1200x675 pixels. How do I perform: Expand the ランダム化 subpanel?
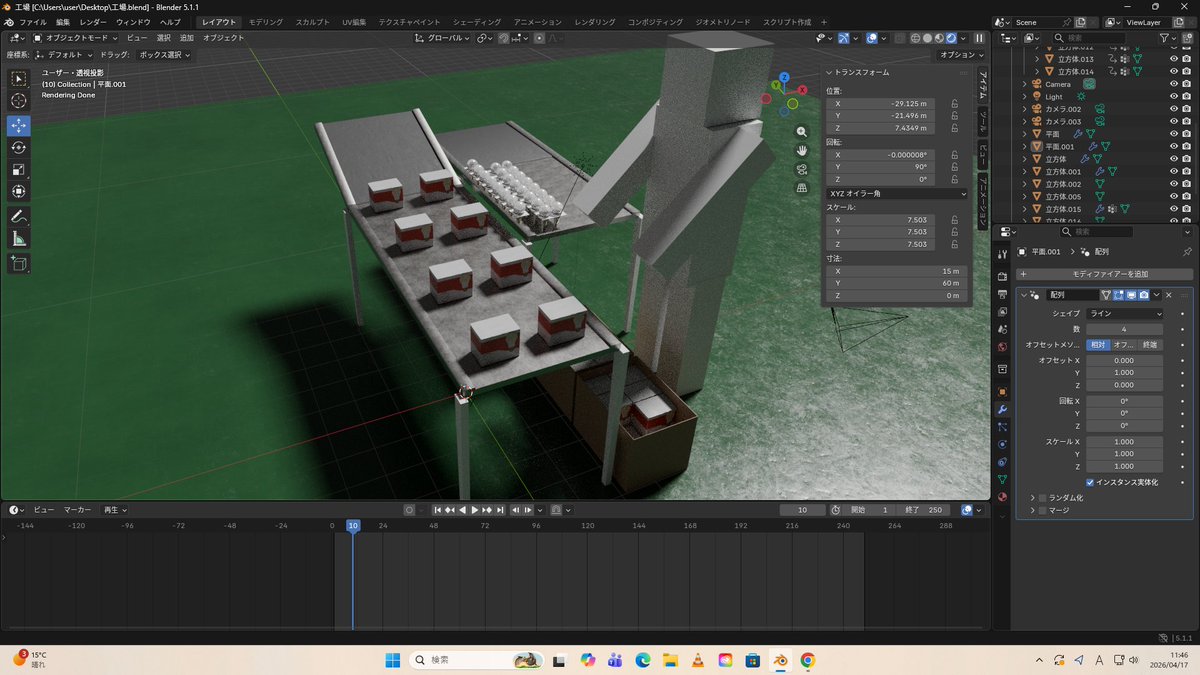pyautogui.click(x=1033, y=497)
